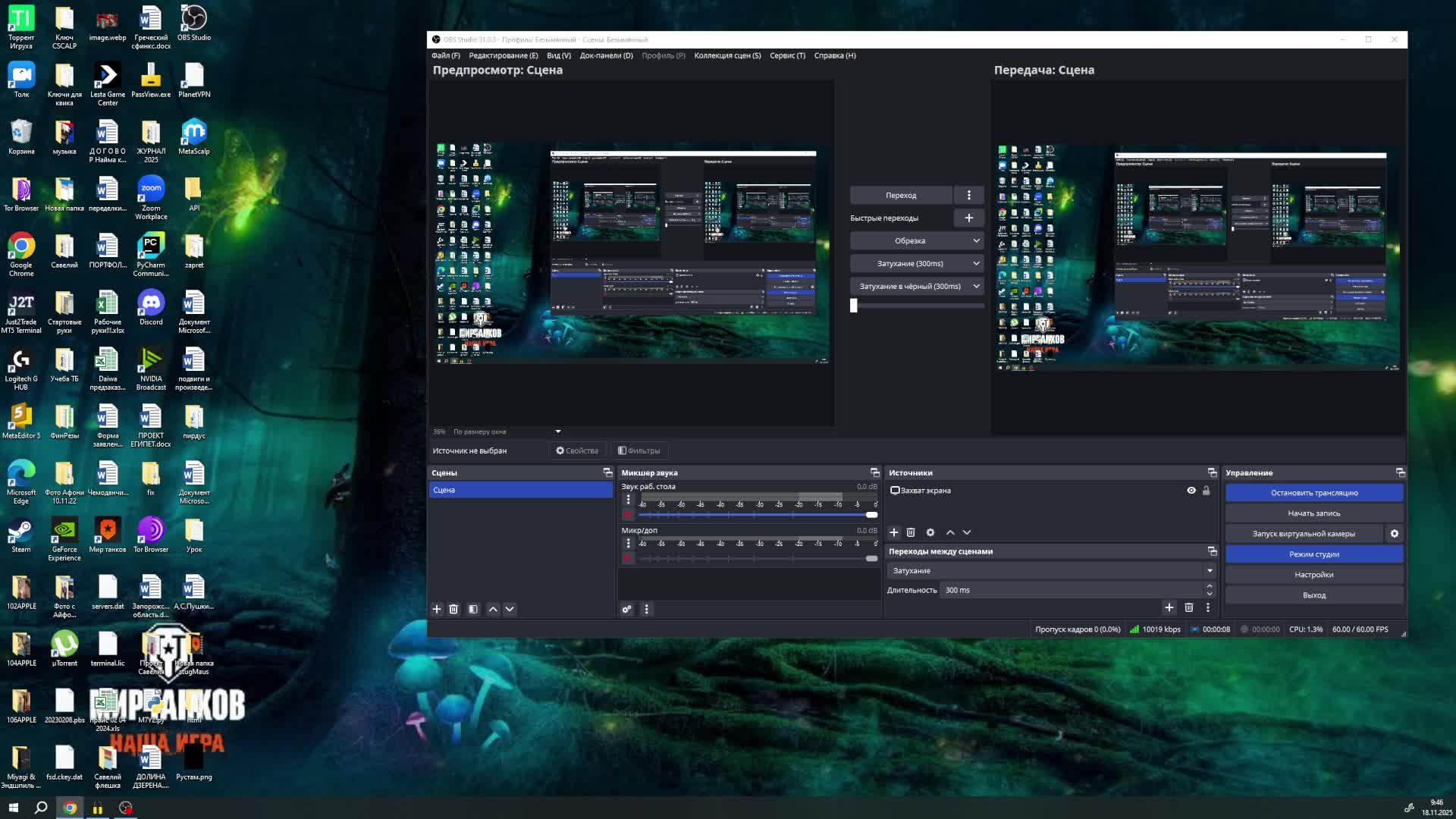
Task: Mute Звук раб. стола audio channel
Action: pos(628,515)
